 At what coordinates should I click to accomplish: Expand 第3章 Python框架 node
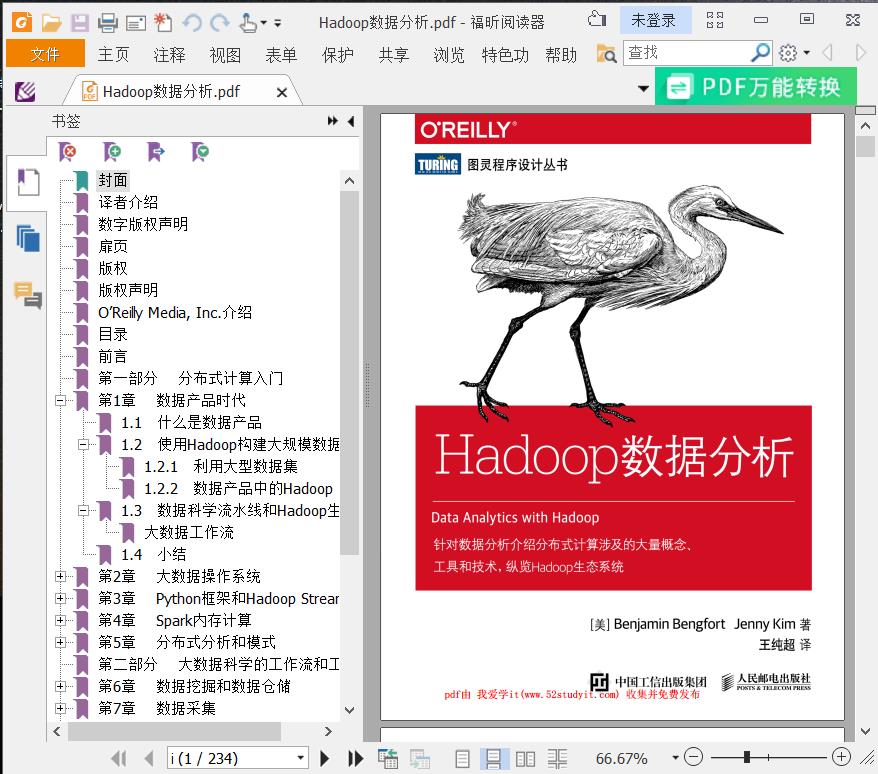click(x=60, y=599)
